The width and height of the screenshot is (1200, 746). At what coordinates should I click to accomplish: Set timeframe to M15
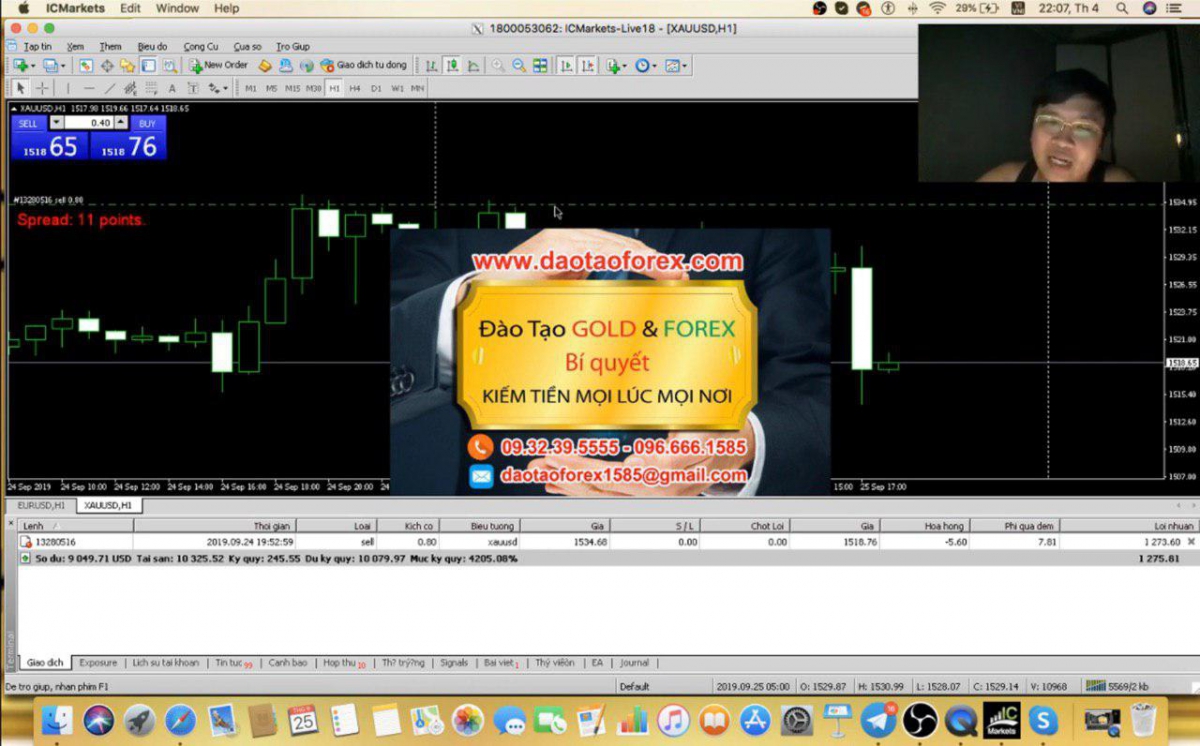292,88
